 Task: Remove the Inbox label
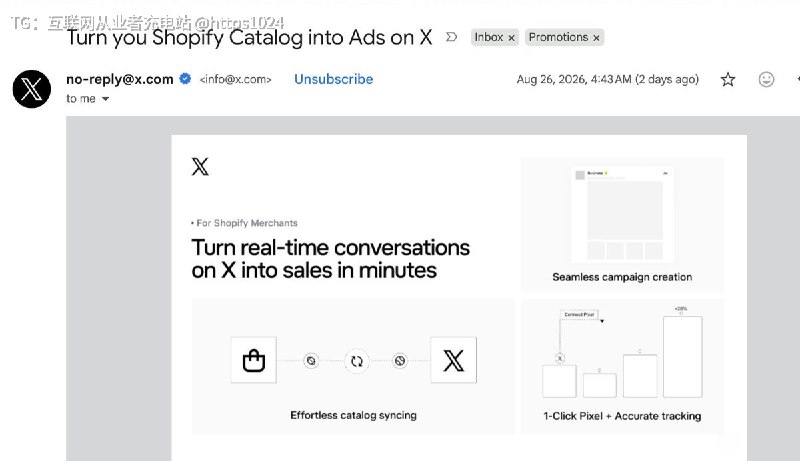coord(511,38)
